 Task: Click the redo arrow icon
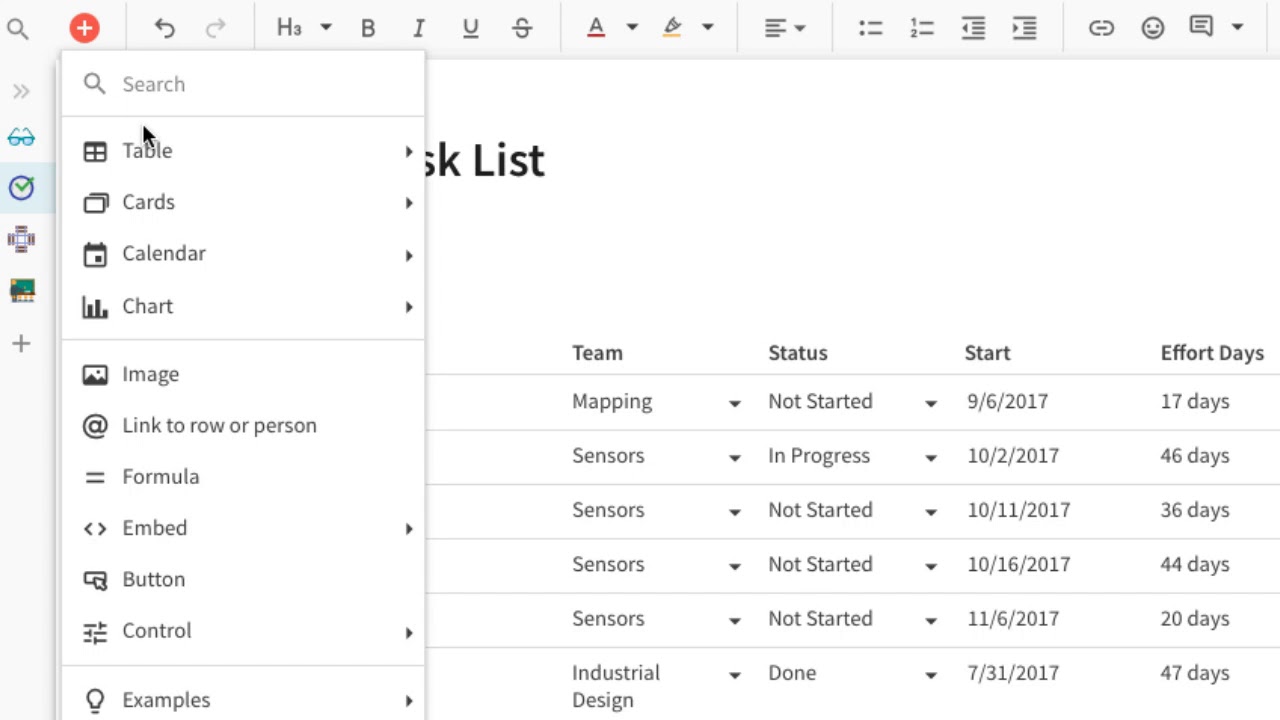pos(215,28)
